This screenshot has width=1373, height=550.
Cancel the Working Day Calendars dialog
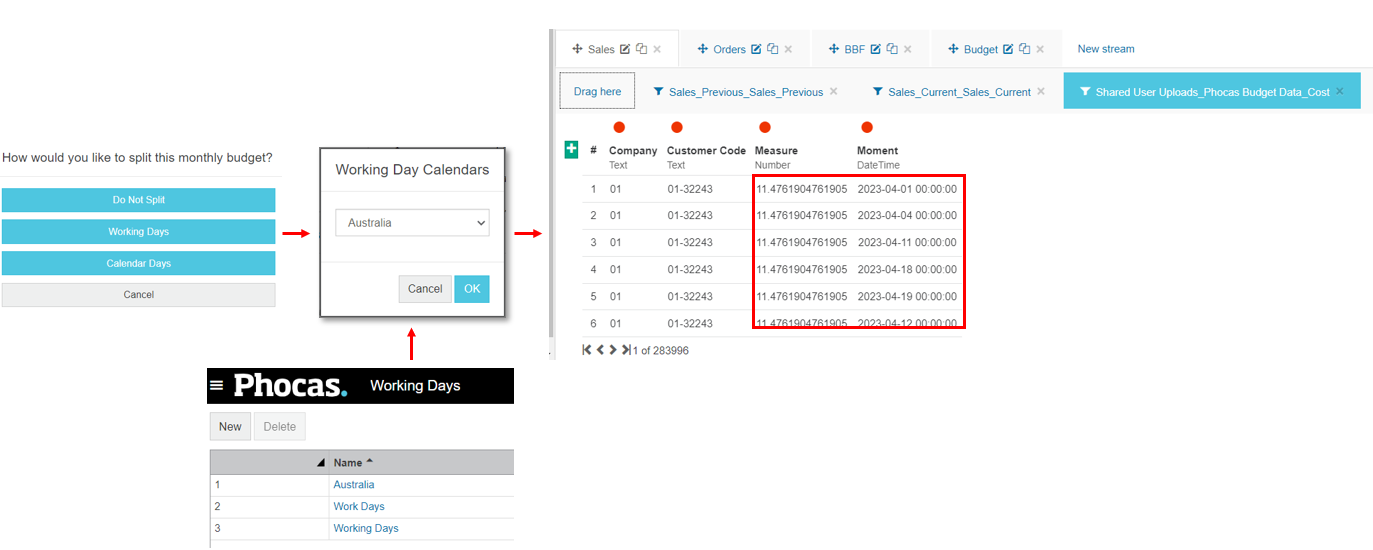click(425, 289)
